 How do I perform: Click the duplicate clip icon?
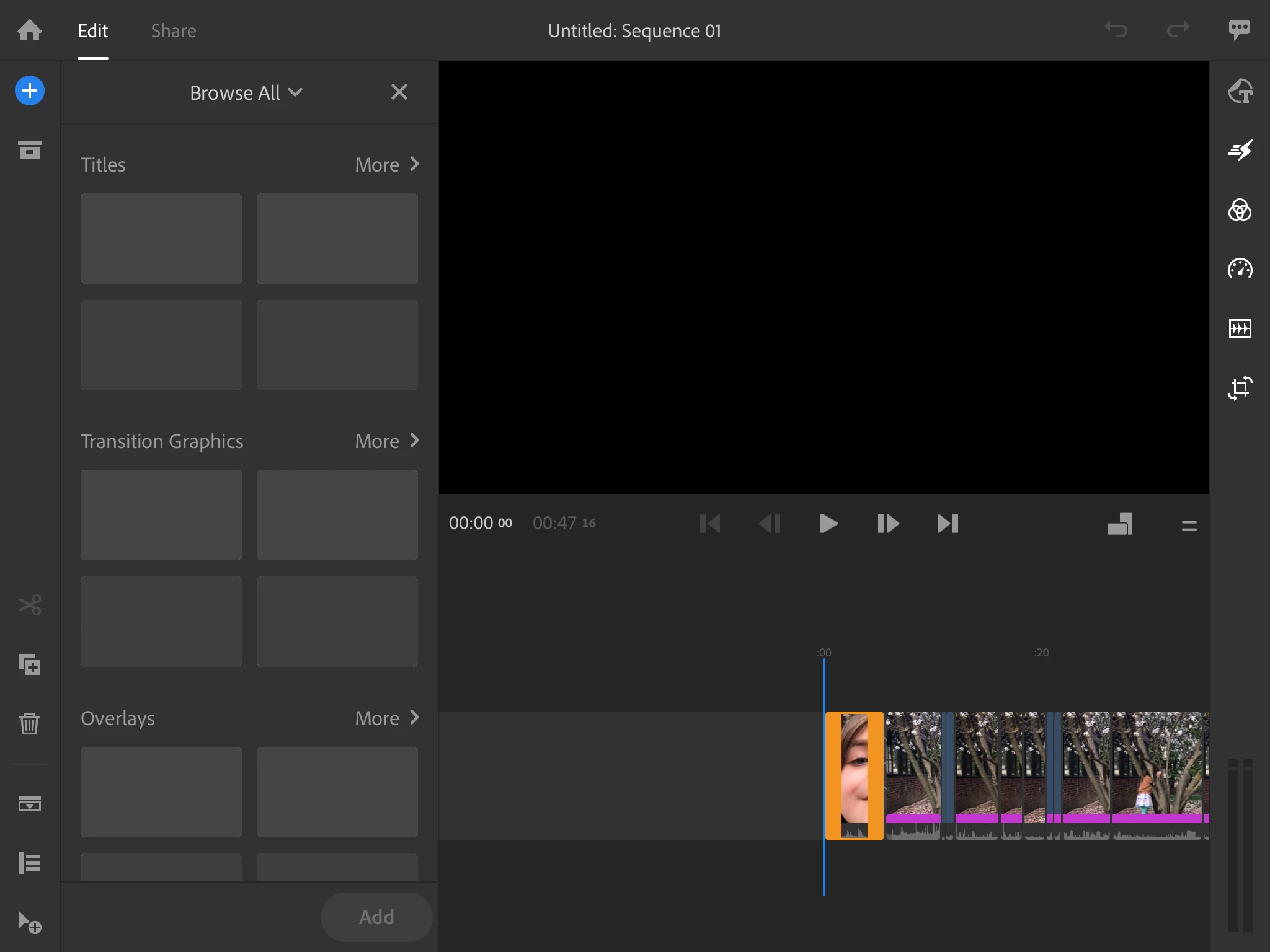click(x=29, y=664)
